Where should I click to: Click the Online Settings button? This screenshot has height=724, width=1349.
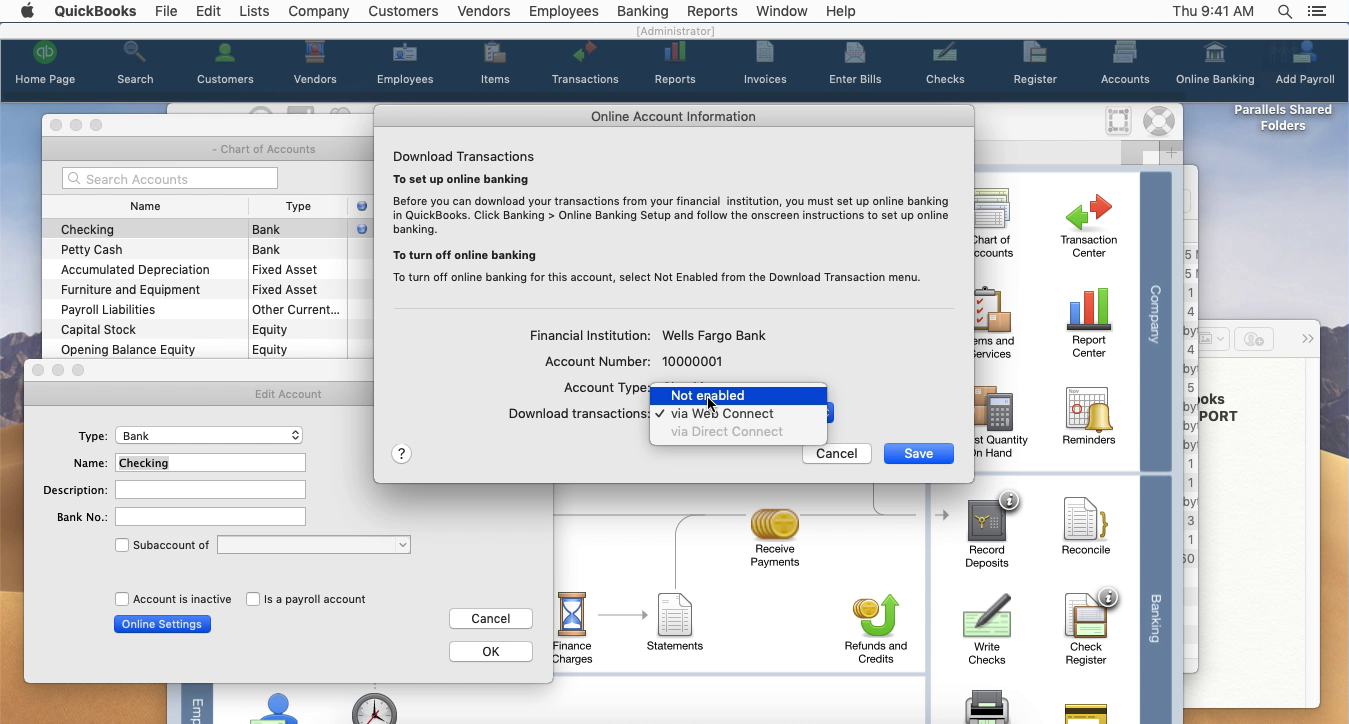click(162, 624)
